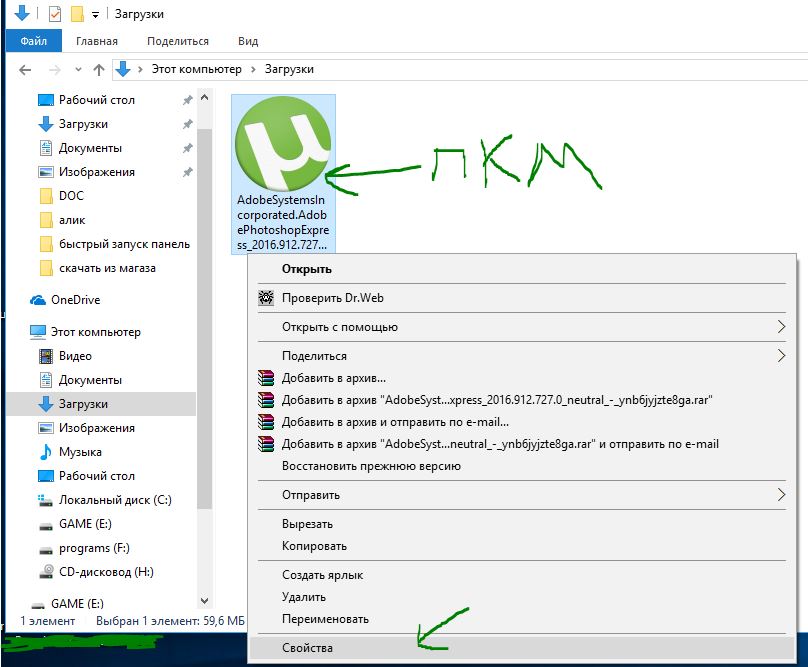The image size is (808, 667).
Task: Choose Вырезать in context menu
Action: [x=522, y=524]
